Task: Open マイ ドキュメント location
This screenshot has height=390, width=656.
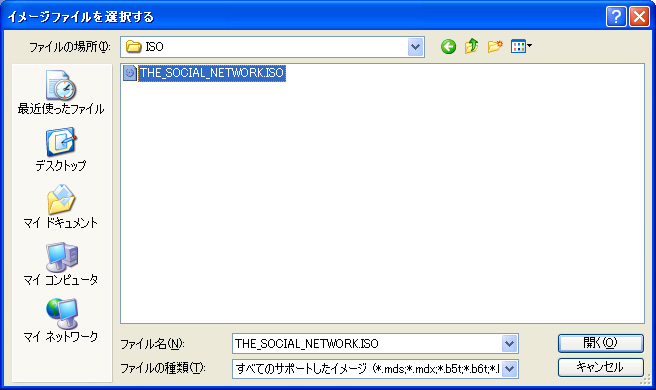Action: (x=61, y=207)
